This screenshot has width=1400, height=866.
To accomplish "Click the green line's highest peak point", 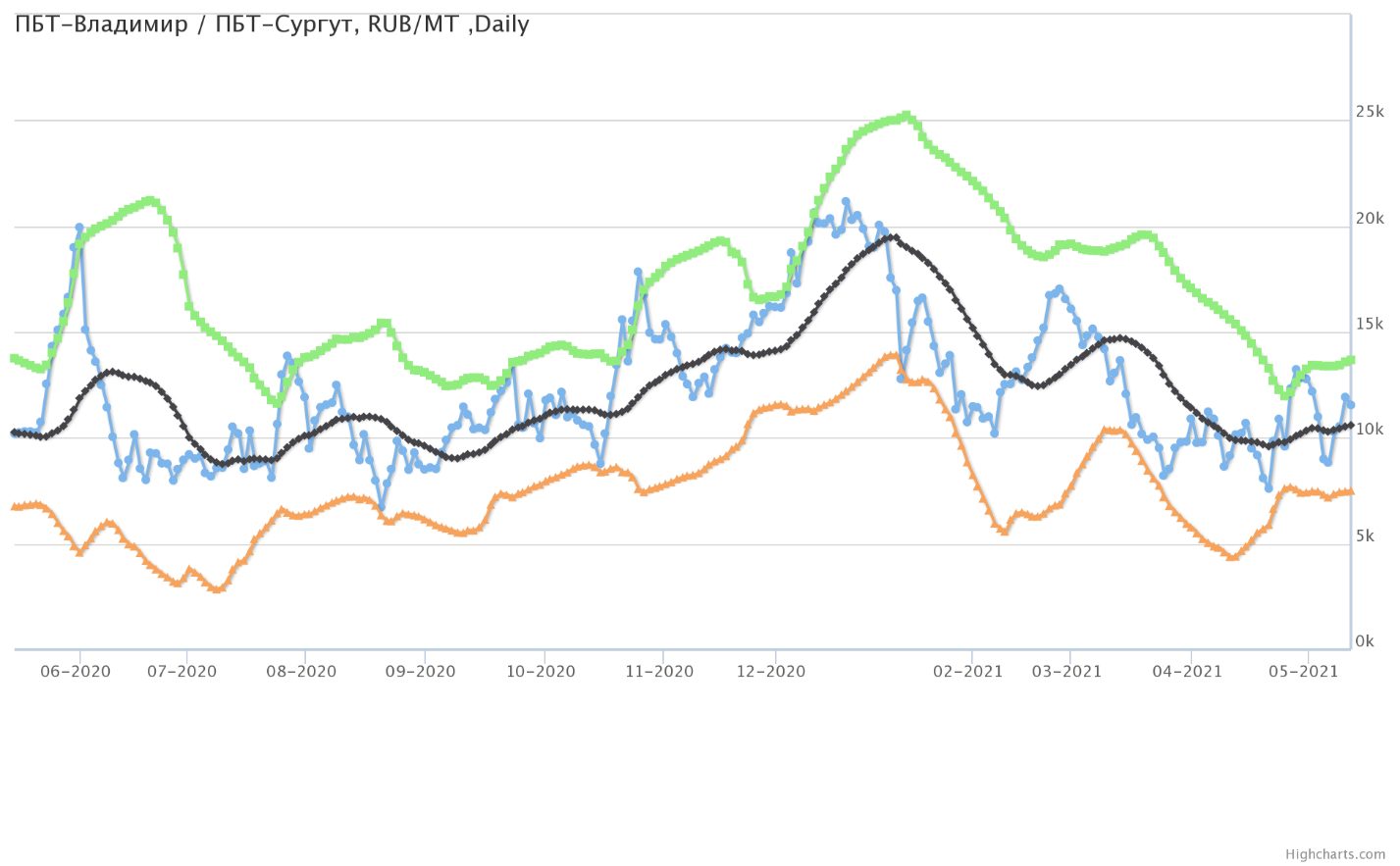I will (906, 116).
